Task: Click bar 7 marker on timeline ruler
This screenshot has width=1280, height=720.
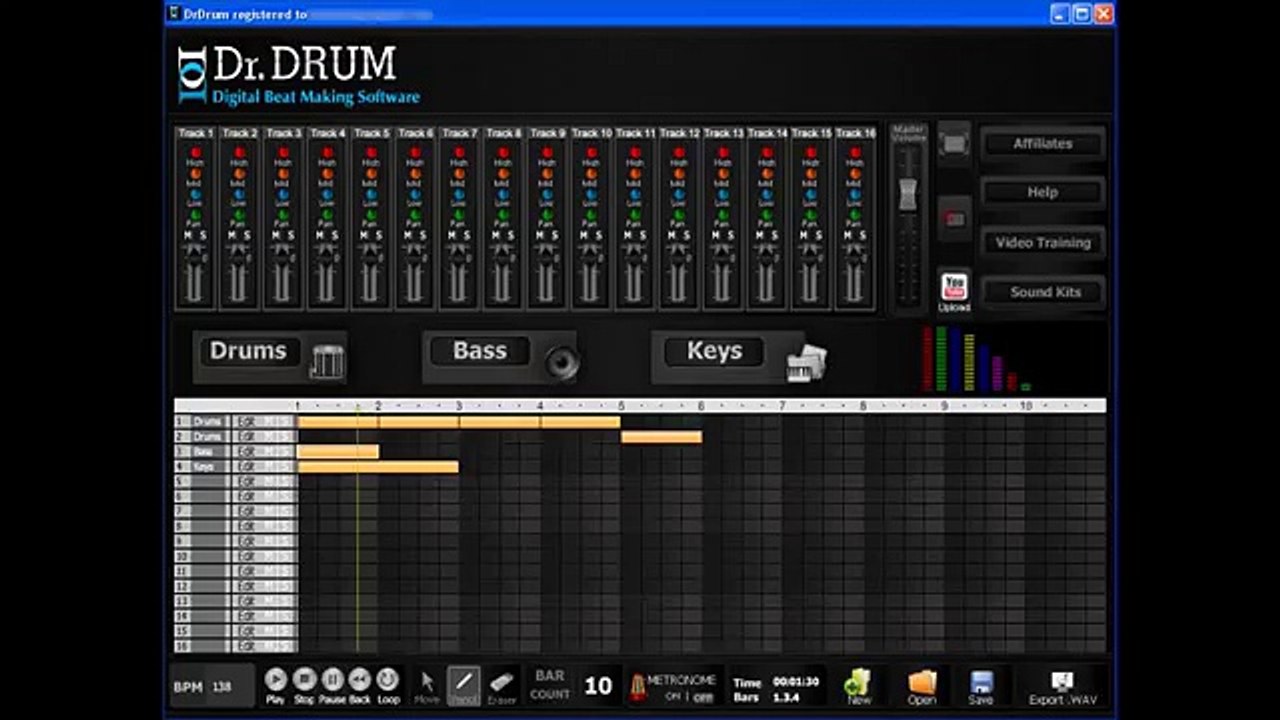Action: point(782,406)
